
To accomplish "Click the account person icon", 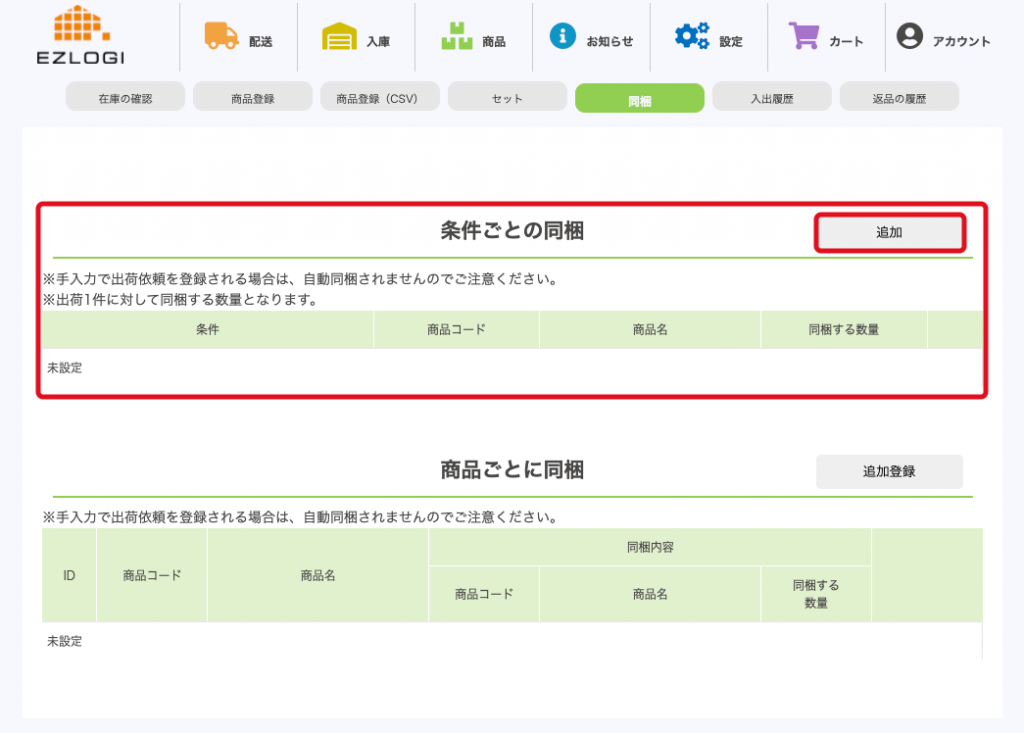I will [x=909, y=37].
